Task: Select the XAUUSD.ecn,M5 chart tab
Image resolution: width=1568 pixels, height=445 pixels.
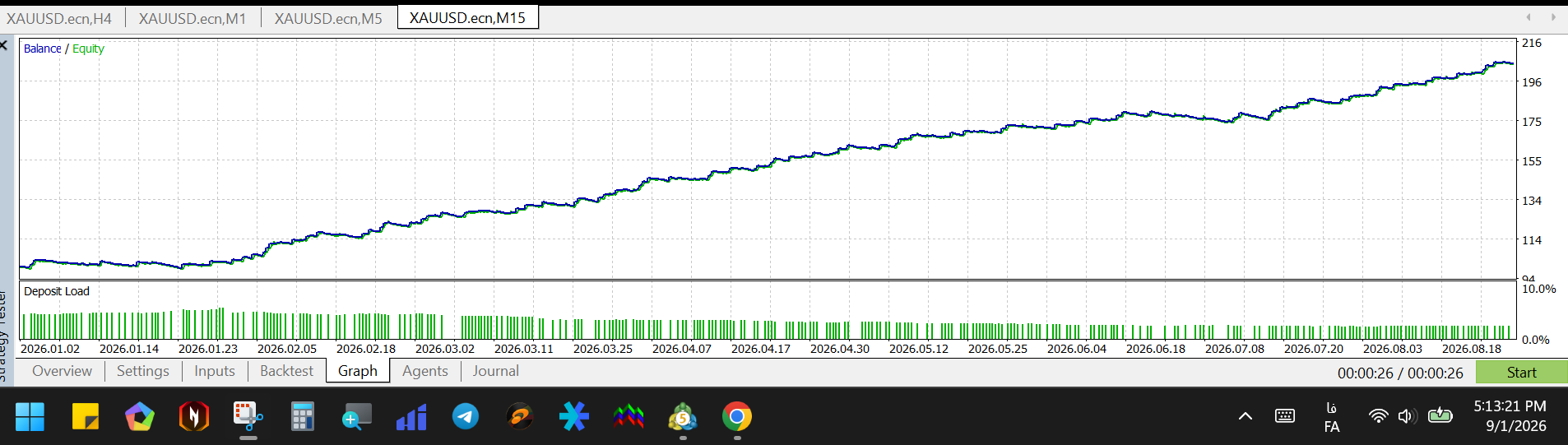Action: pyautogui.click(x=328, y=18)
